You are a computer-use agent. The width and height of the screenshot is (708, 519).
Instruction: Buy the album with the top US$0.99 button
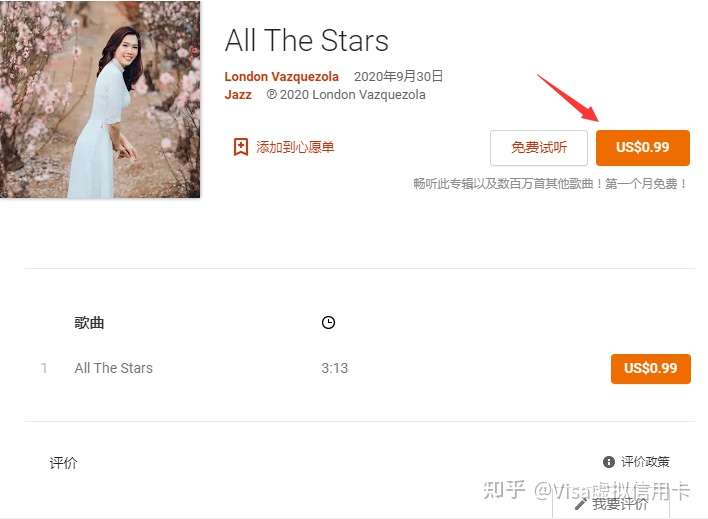point(643,147)
